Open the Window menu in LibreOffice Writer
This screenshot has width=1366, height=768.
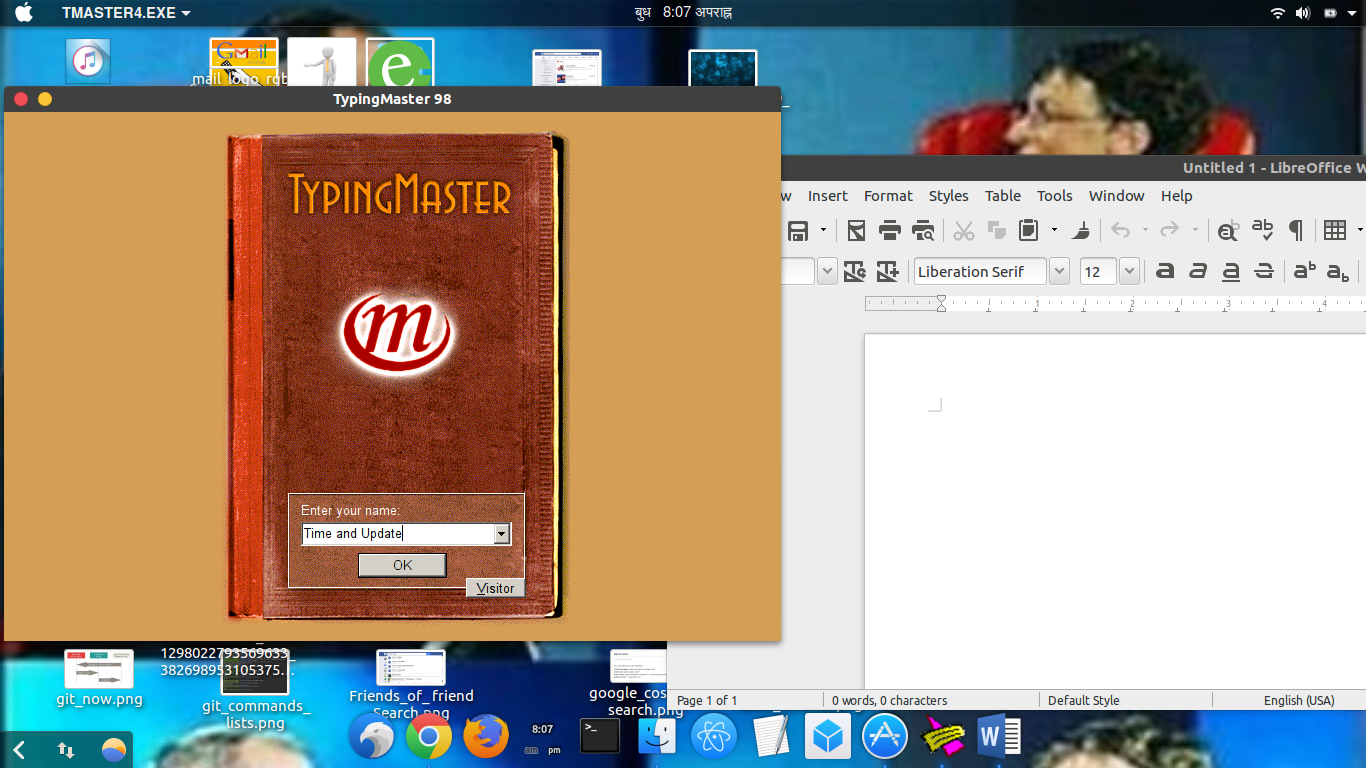tap(1116, 196)
